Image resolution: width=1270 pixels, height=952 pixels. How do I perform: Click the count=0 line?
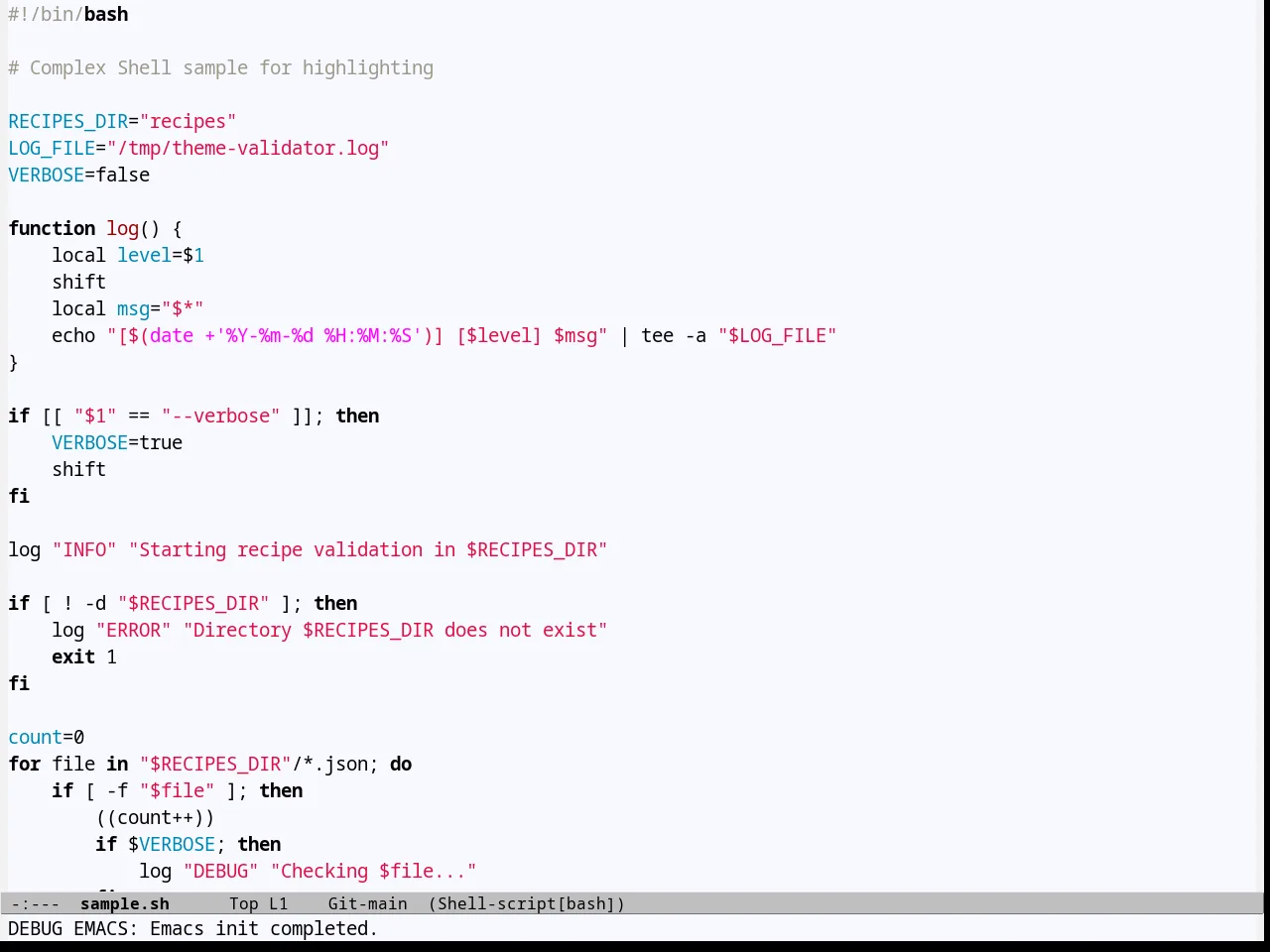[47, 737]
